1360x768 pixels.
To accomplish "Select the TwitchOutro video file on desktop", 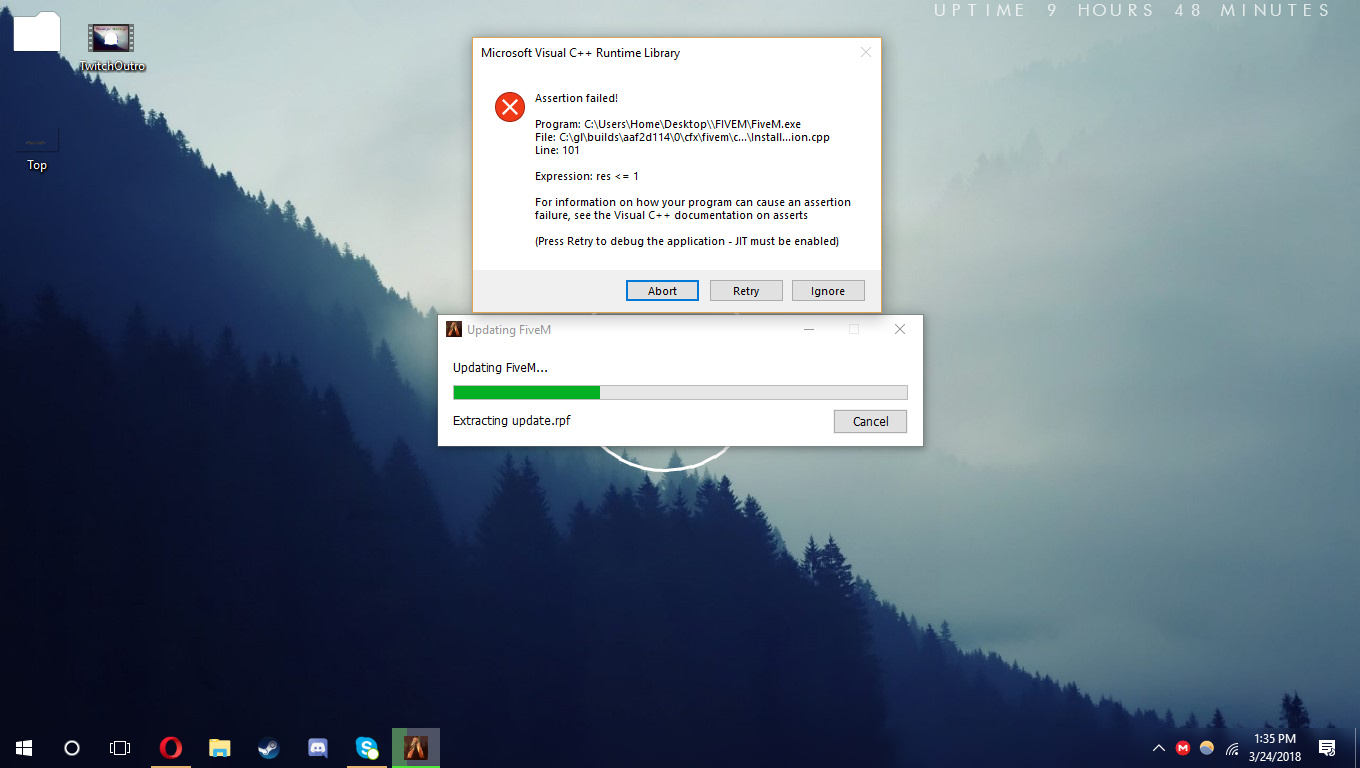I will [x=112, y=48].
